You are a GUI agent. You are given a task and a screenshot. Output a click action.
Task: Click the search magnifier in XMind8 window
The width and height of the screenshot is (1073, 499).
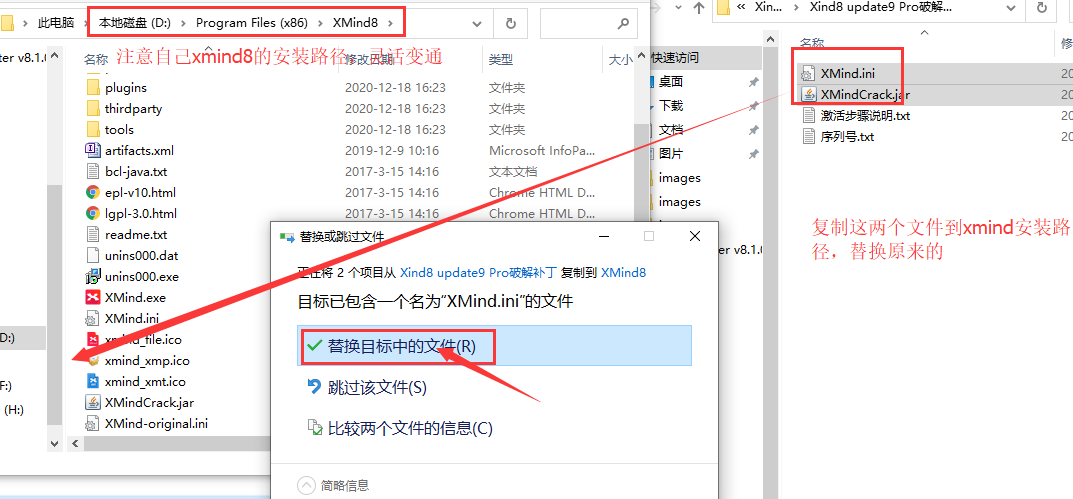coord(623,23)
